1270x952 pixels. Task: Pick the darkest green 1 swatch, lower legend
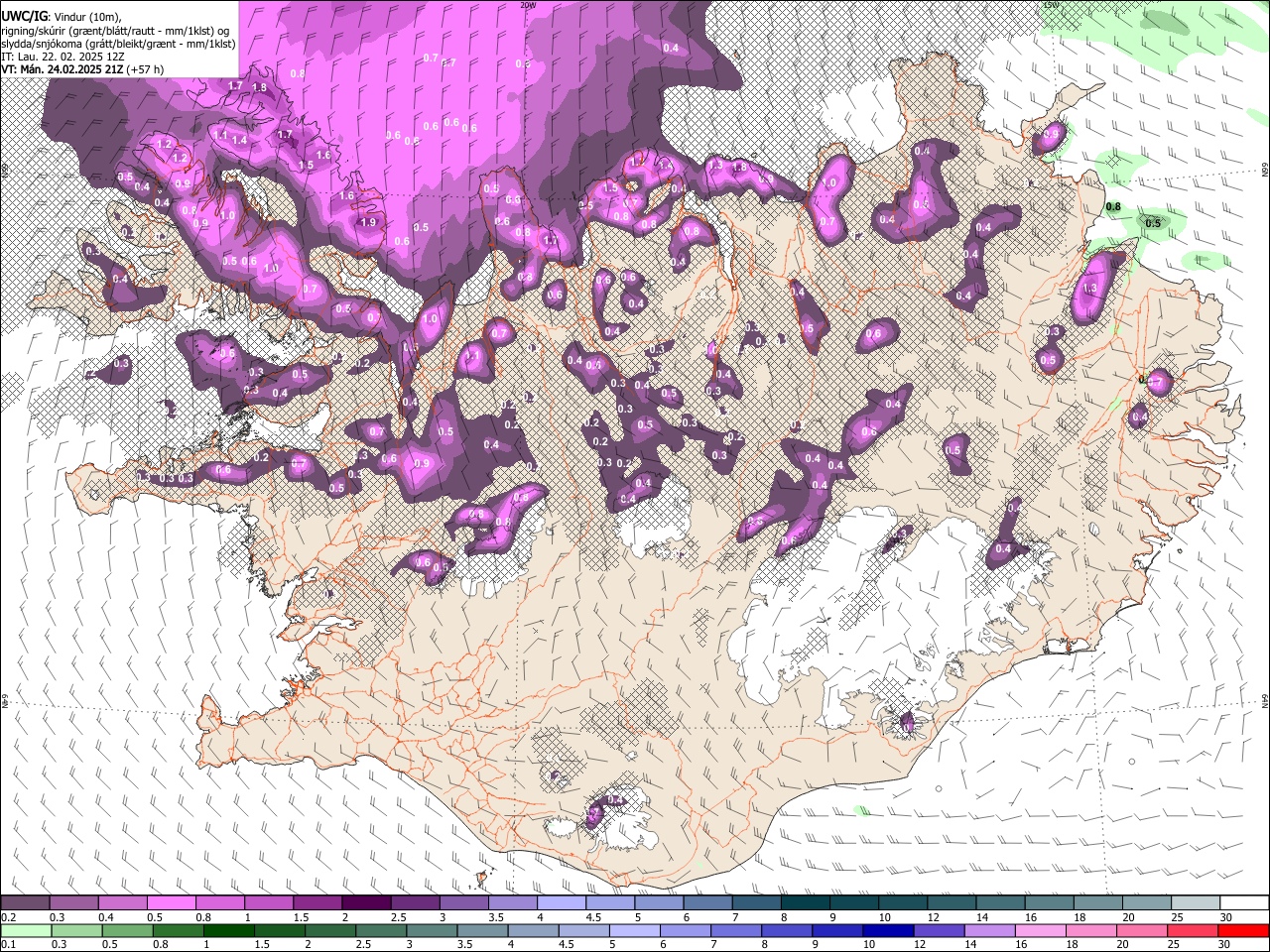[229, 931]
